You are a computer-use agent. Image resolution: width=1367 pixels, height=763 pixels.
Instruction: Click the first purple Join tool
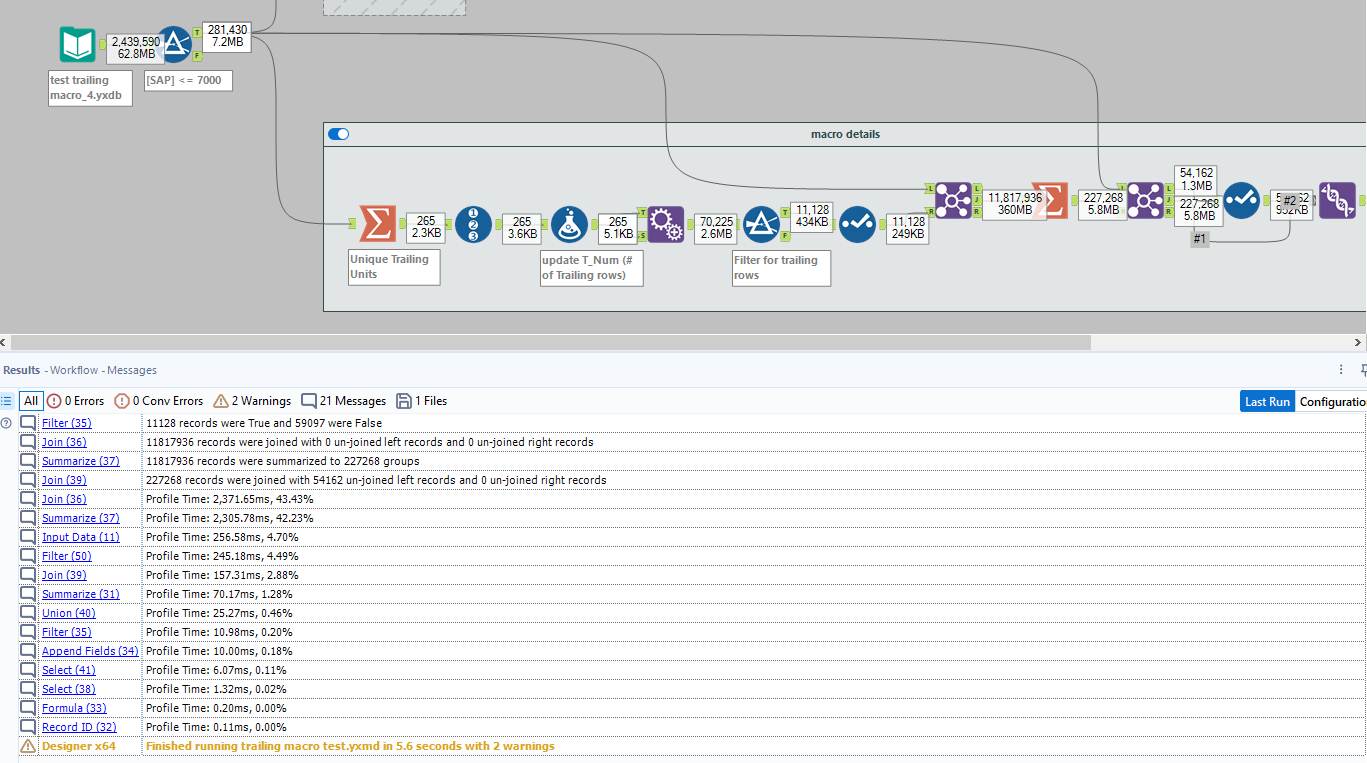point(953,199)
